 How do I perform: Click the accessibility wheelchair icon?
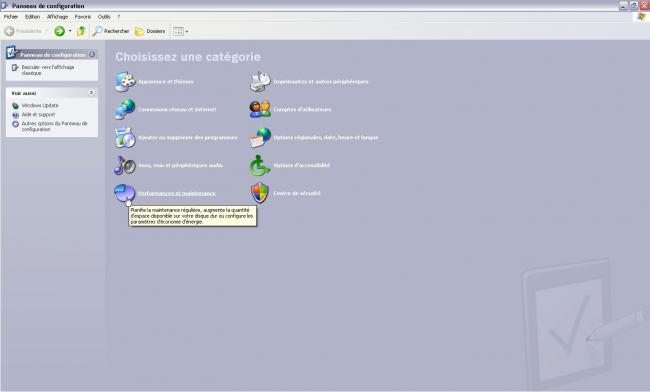click(x=260, y=165)
